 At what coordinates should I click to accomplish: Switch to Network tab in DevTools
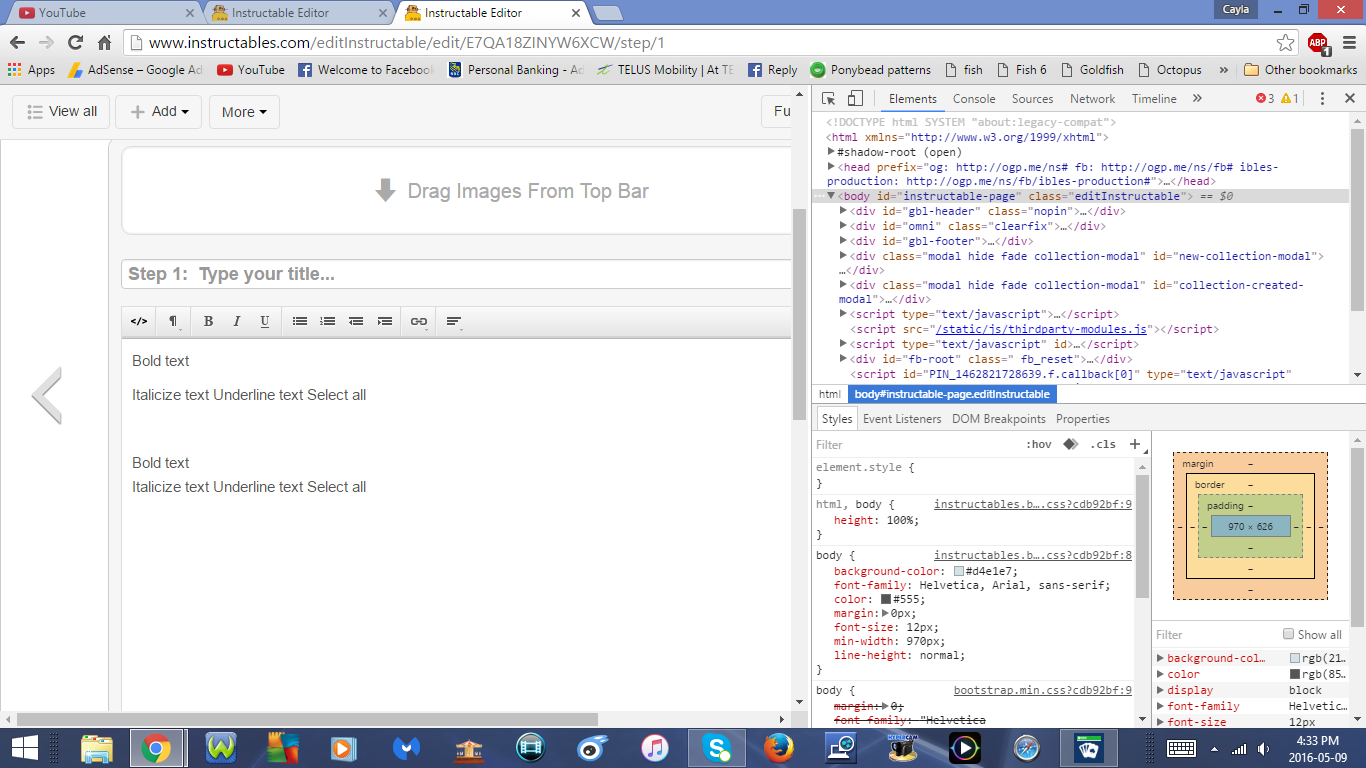pos(1092,99)
